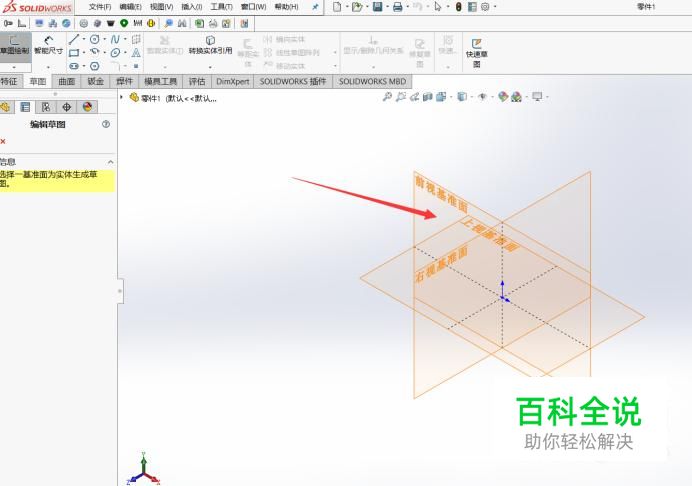
Task: Click Zoom to Area icon in view toolbar
Action: [401, 97]
